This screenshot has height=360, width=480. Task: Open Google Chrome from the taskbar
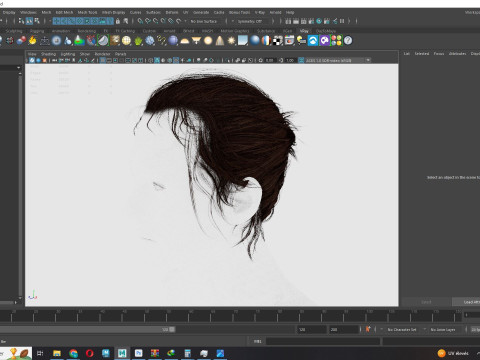[73, 353]
